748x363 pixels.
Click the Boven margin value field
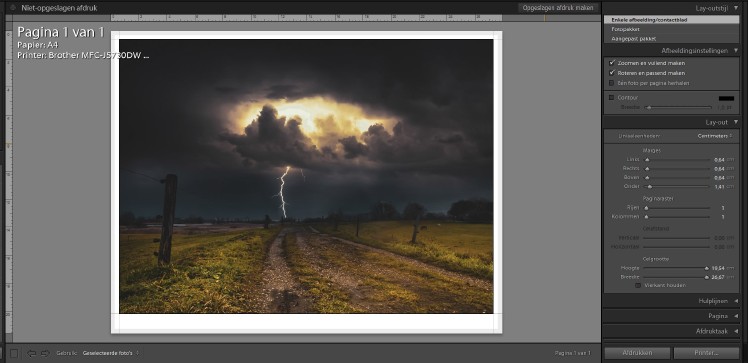click(x=719, y=177)
